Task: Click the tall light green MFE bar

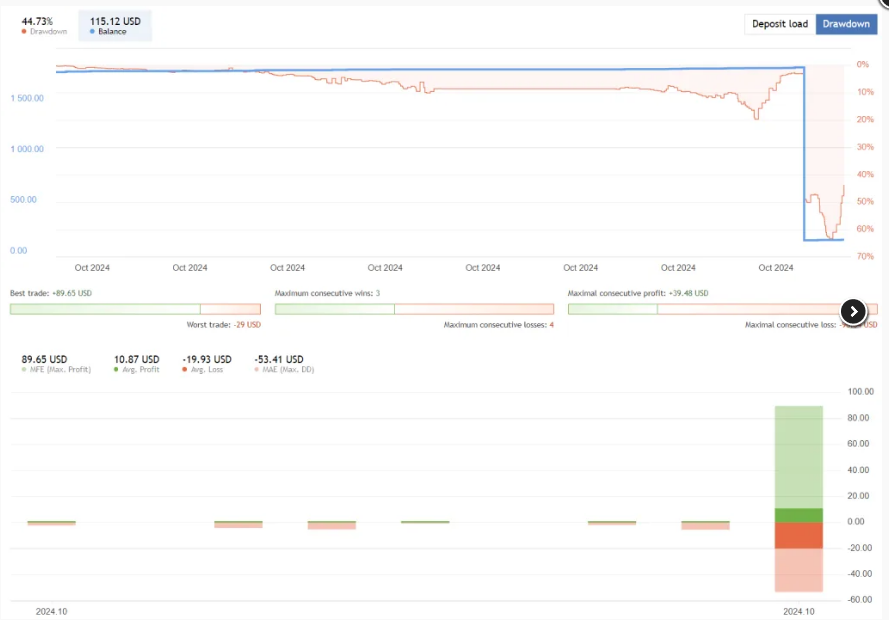Action: pos(798,457)
